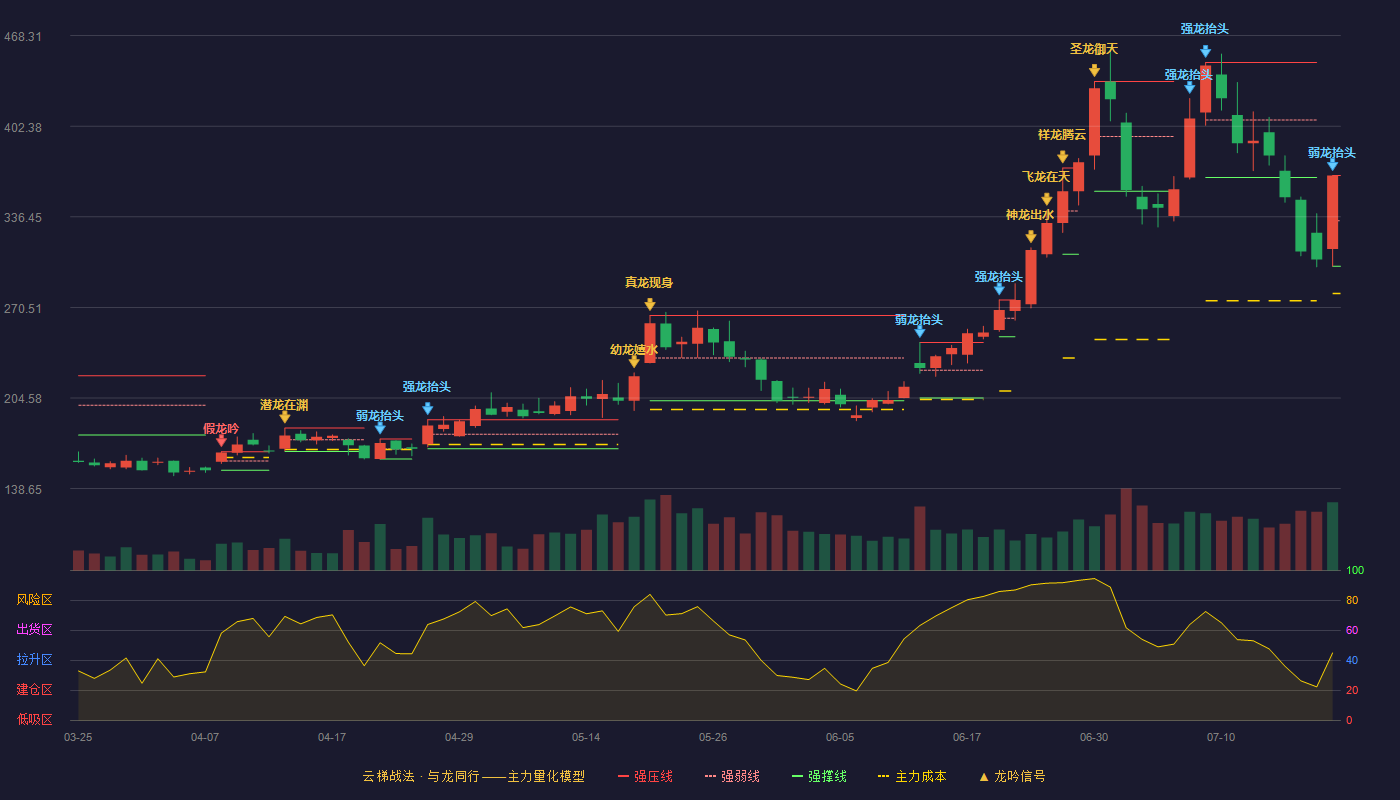Click the 真龙现身 signal arrow marker

[650, 304]
